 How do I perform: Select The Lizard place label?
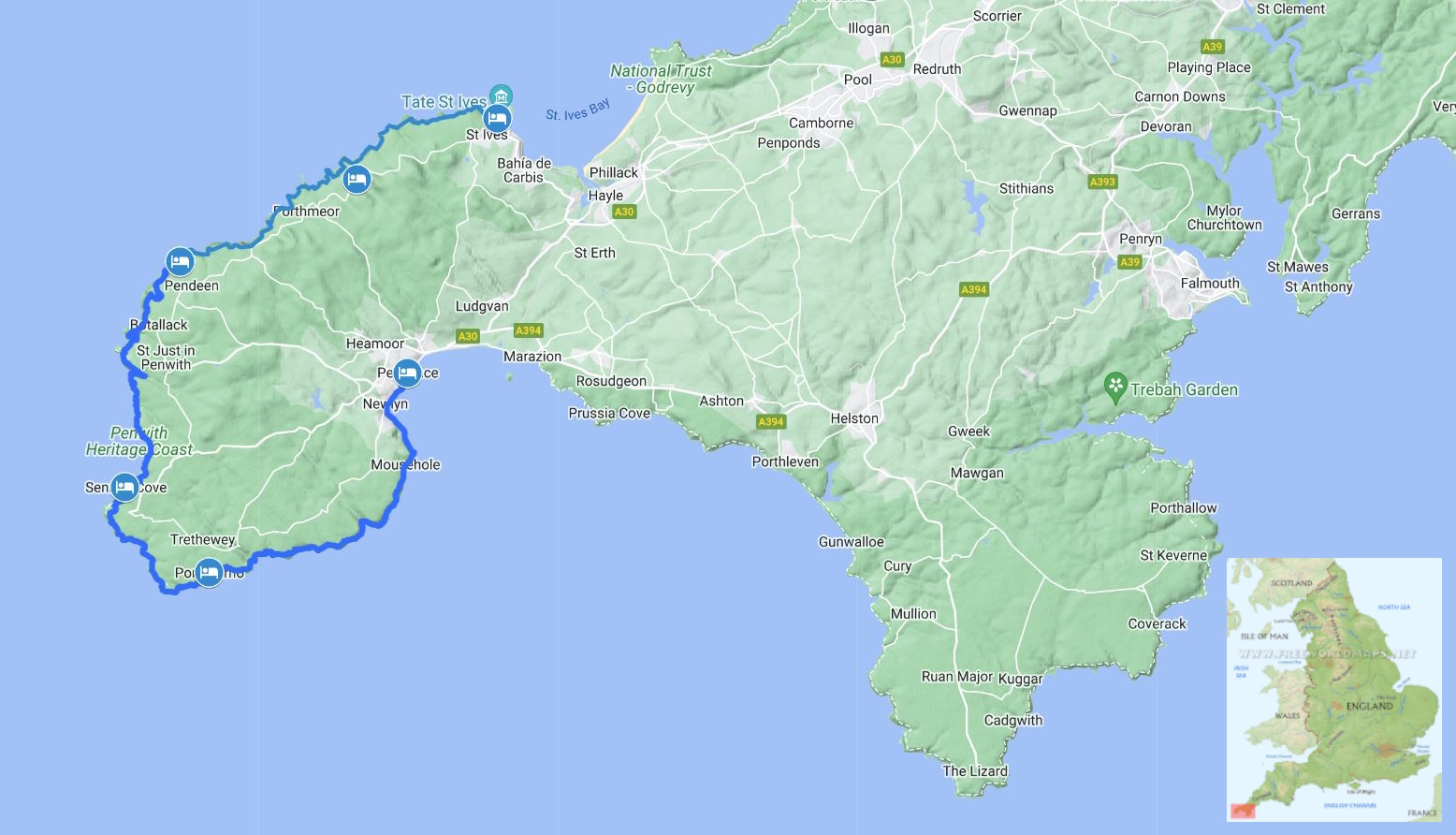point(975,771)
